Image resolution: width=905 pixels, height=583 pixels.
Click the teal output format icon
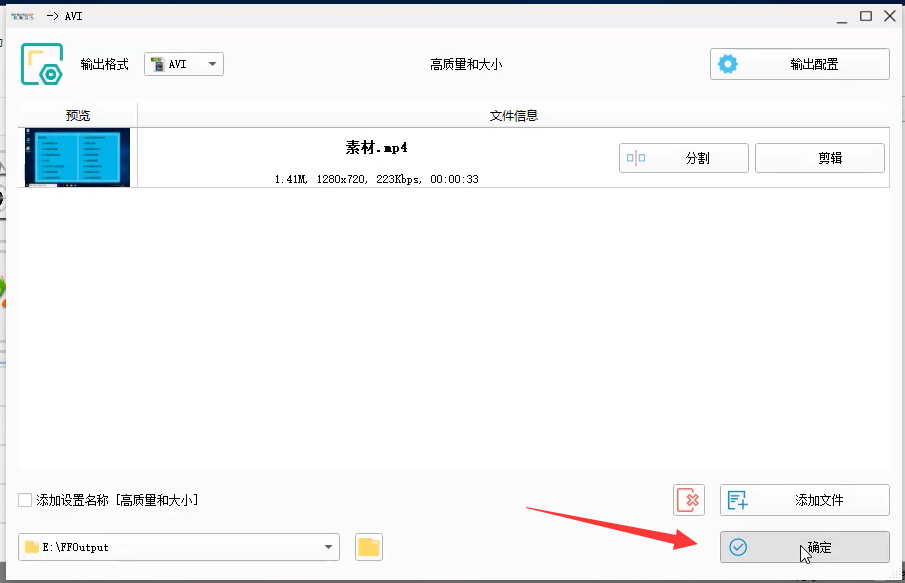point(42,64)
